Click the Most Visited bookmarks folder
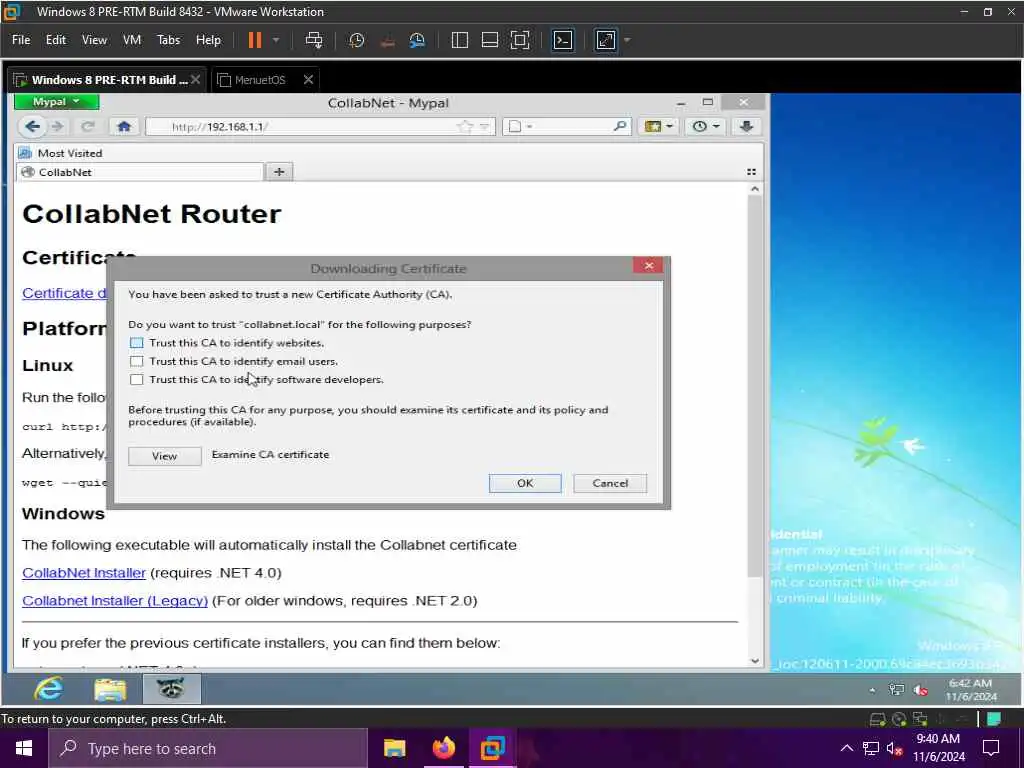The image size is (1024, 768). [61, 153]
